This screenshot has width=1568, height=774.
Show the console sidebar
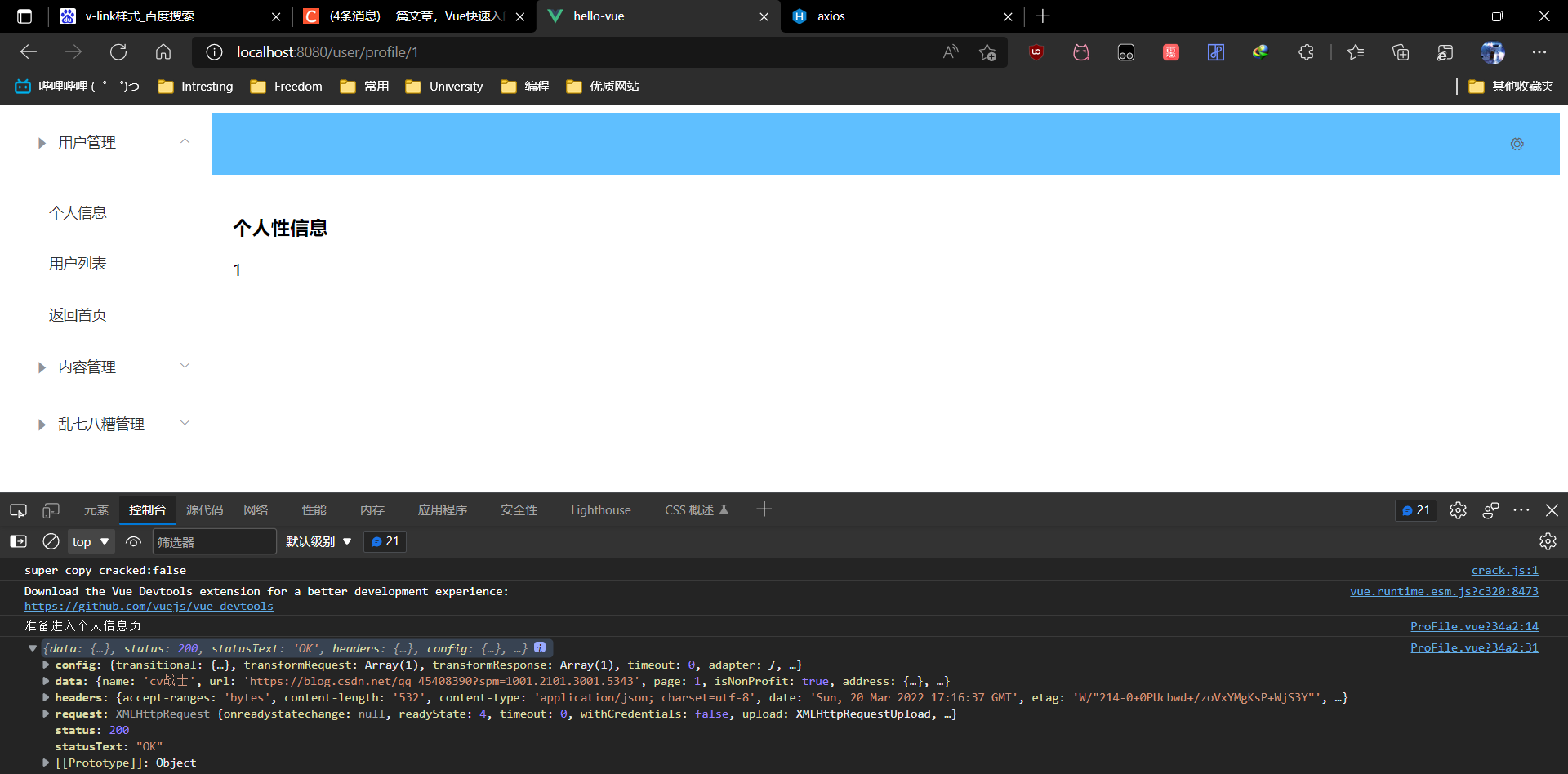click(18, 541)
